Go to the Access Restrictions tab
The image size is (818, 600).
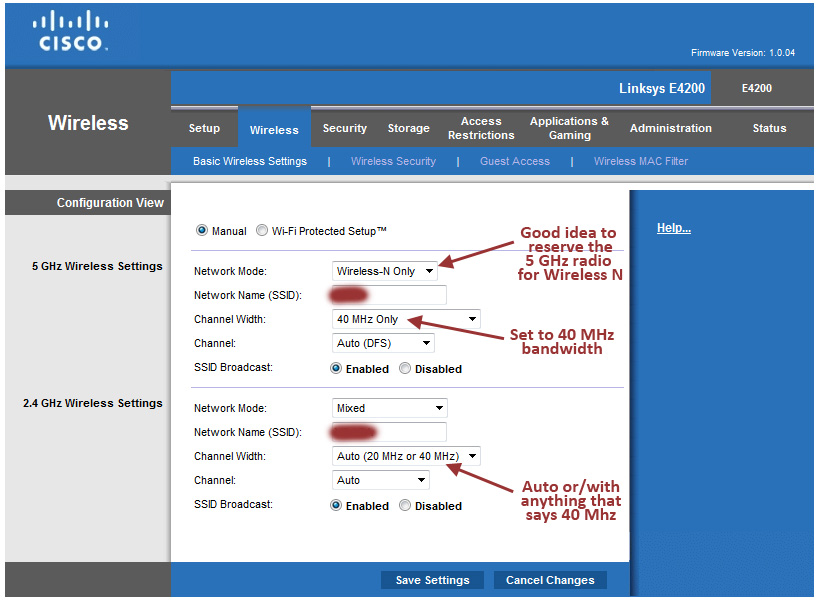pos(481,129)
